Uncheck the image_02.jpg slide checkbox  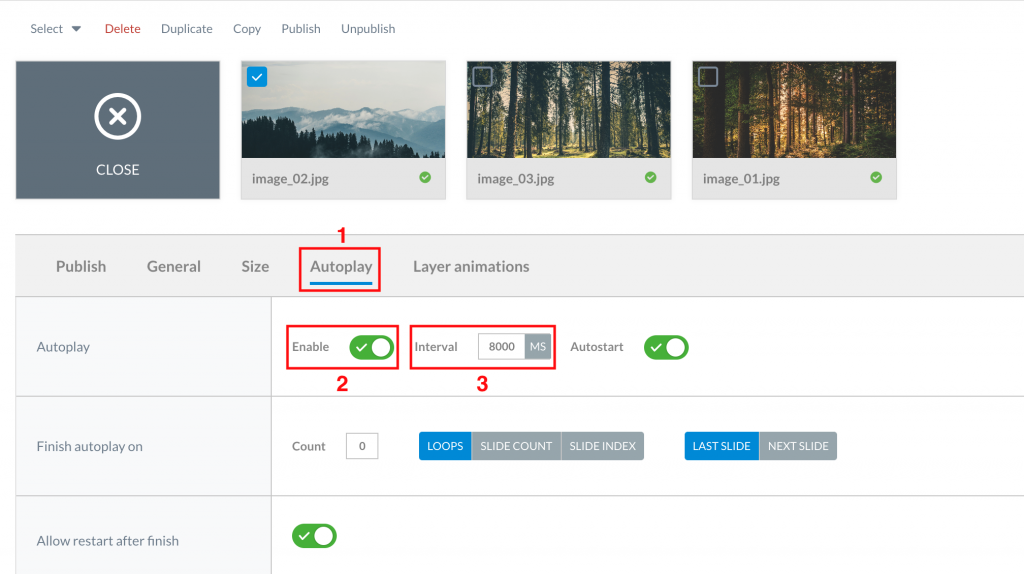coord(257,77)
